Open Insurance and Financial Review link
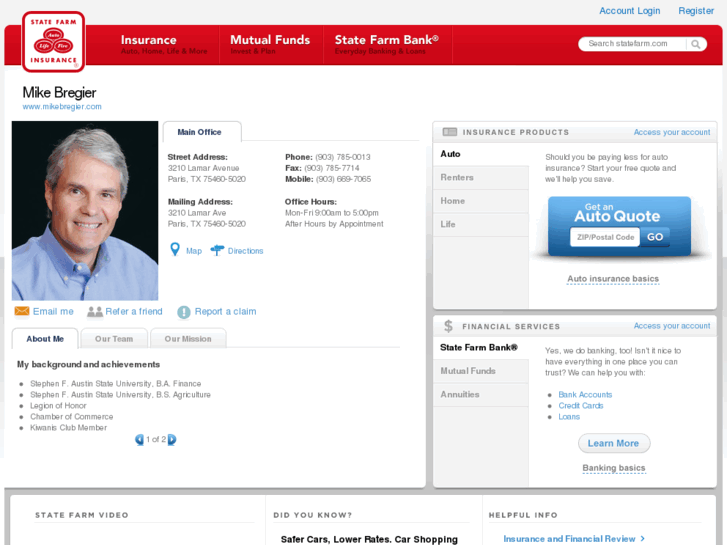This screenshot has width=727, height=545. [574, 539]
